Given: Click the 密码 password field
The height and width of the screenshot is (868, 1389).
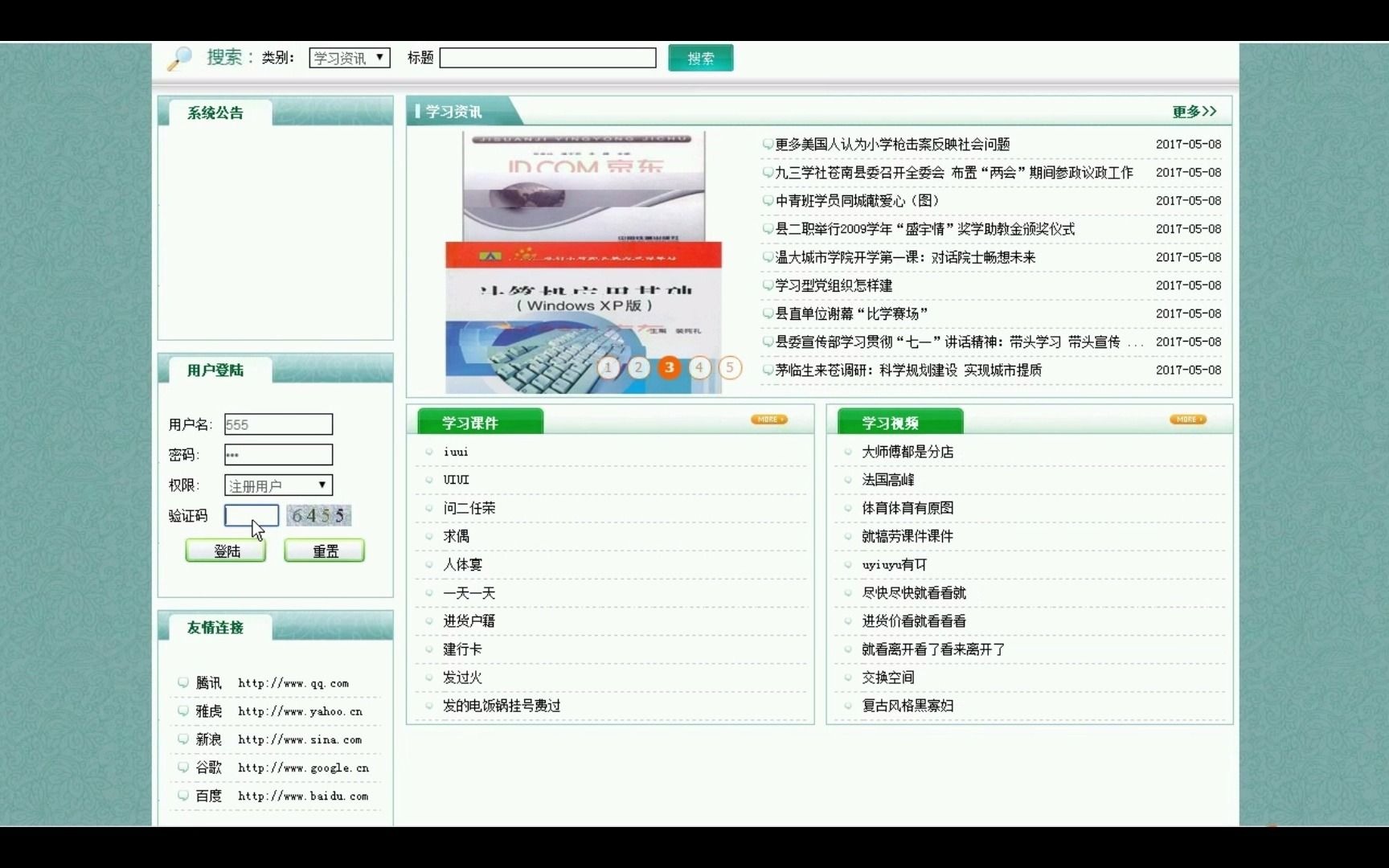Looking at the screenshot, I should click(x=278, y=455).
